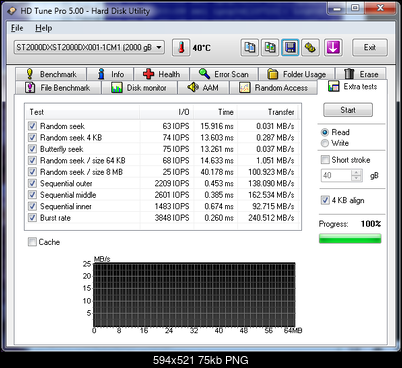
Task: Minimize the HD Tune Pro window
Action: coord(337,8)
